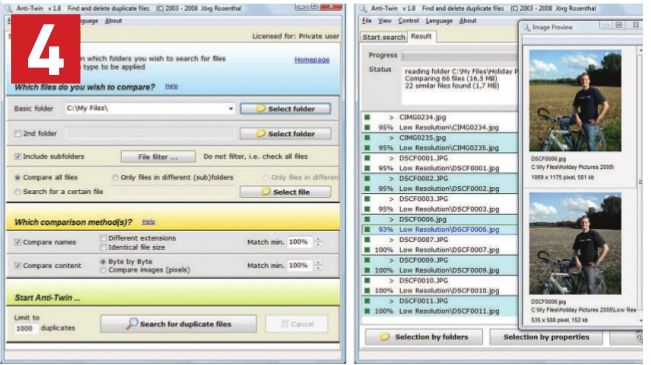
Task: Click Select folder button for 2nd folder
Action: tap(285, 134)
